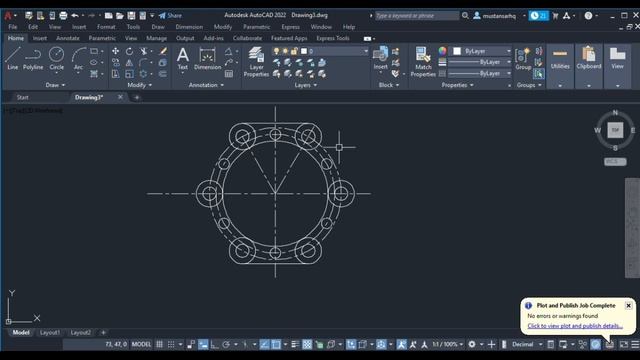Open the Express menu
This screenshot has width=640, height=360.
pyautogui.click(x=290, y=27)
